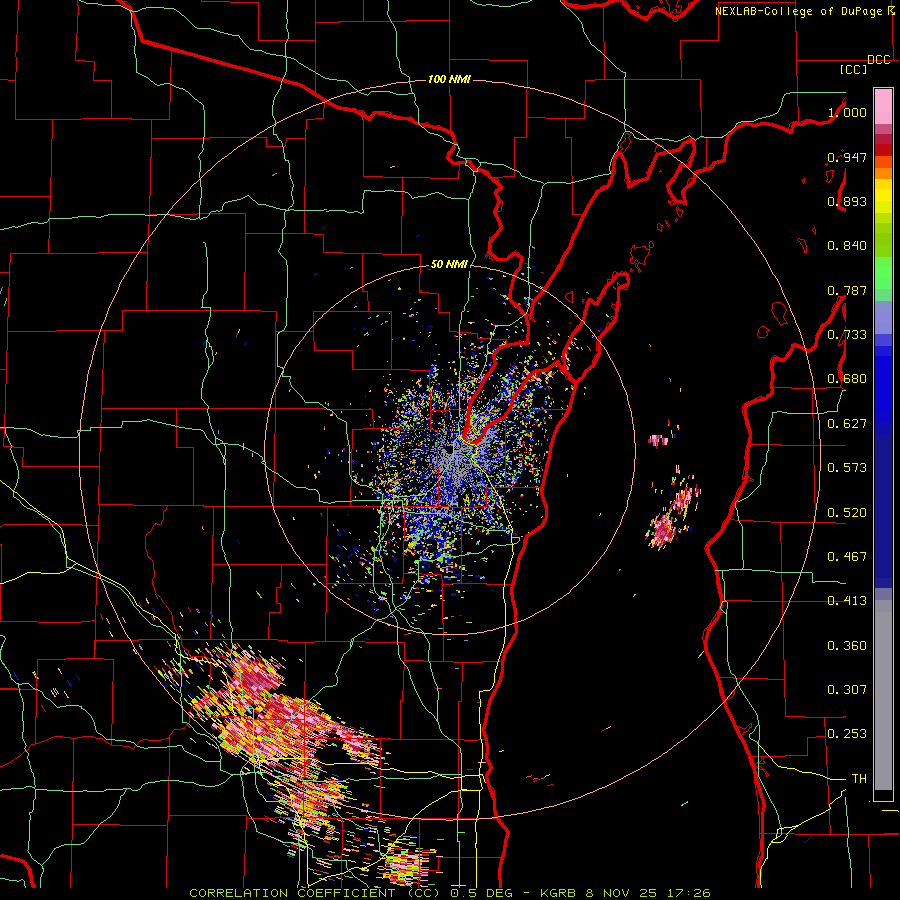This screenshot has height=900, width=900.
Task: Select the 0.627 legend value
Action: [x=847, y=424]
